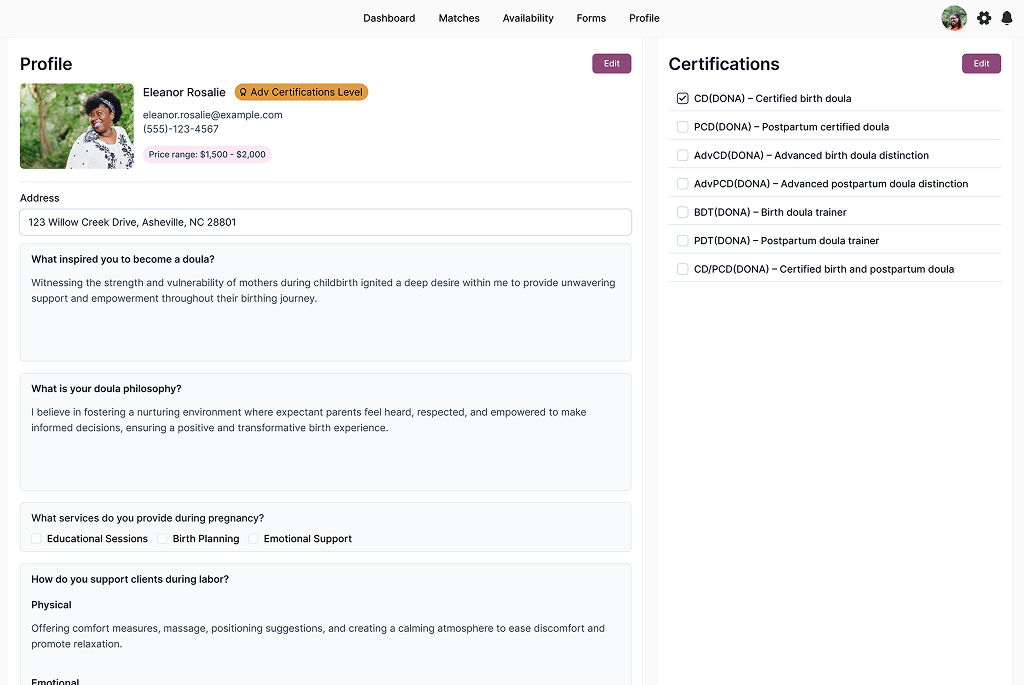Check the Educational Sessions service box

coord(37,539)
